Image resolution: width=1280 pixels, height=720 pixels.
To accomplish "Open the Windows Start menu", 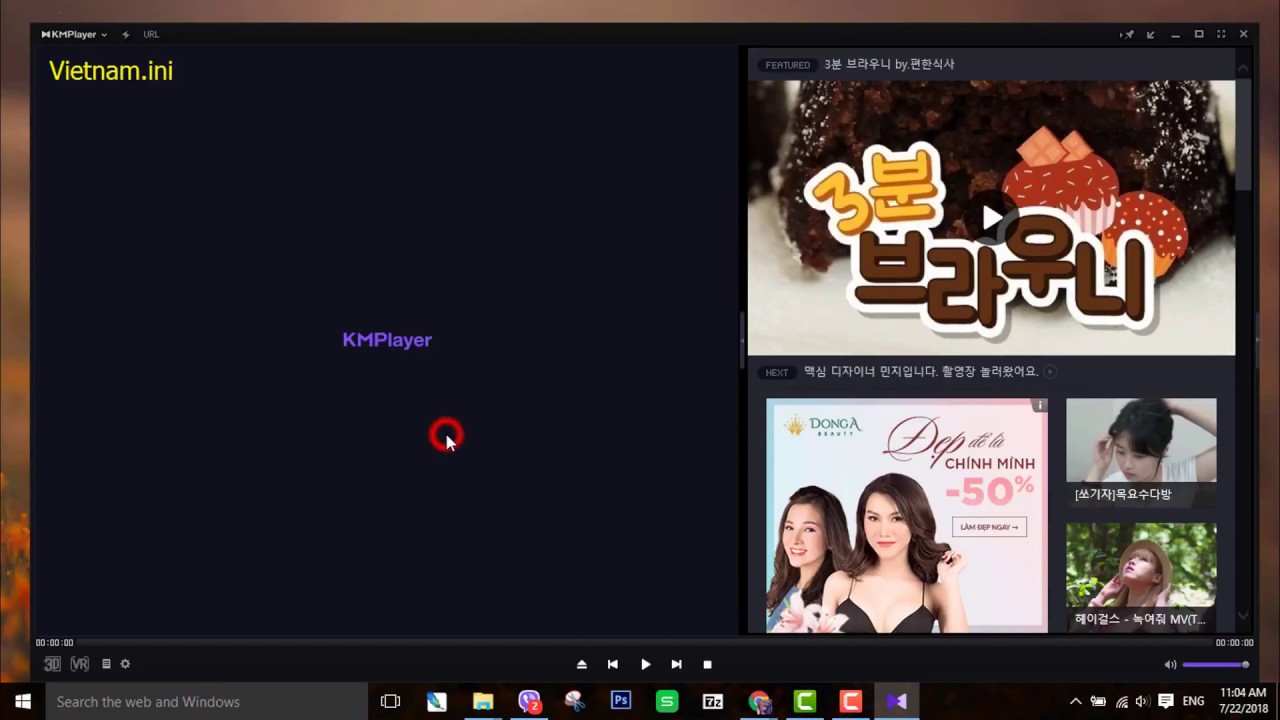I will tap(23, 701).
